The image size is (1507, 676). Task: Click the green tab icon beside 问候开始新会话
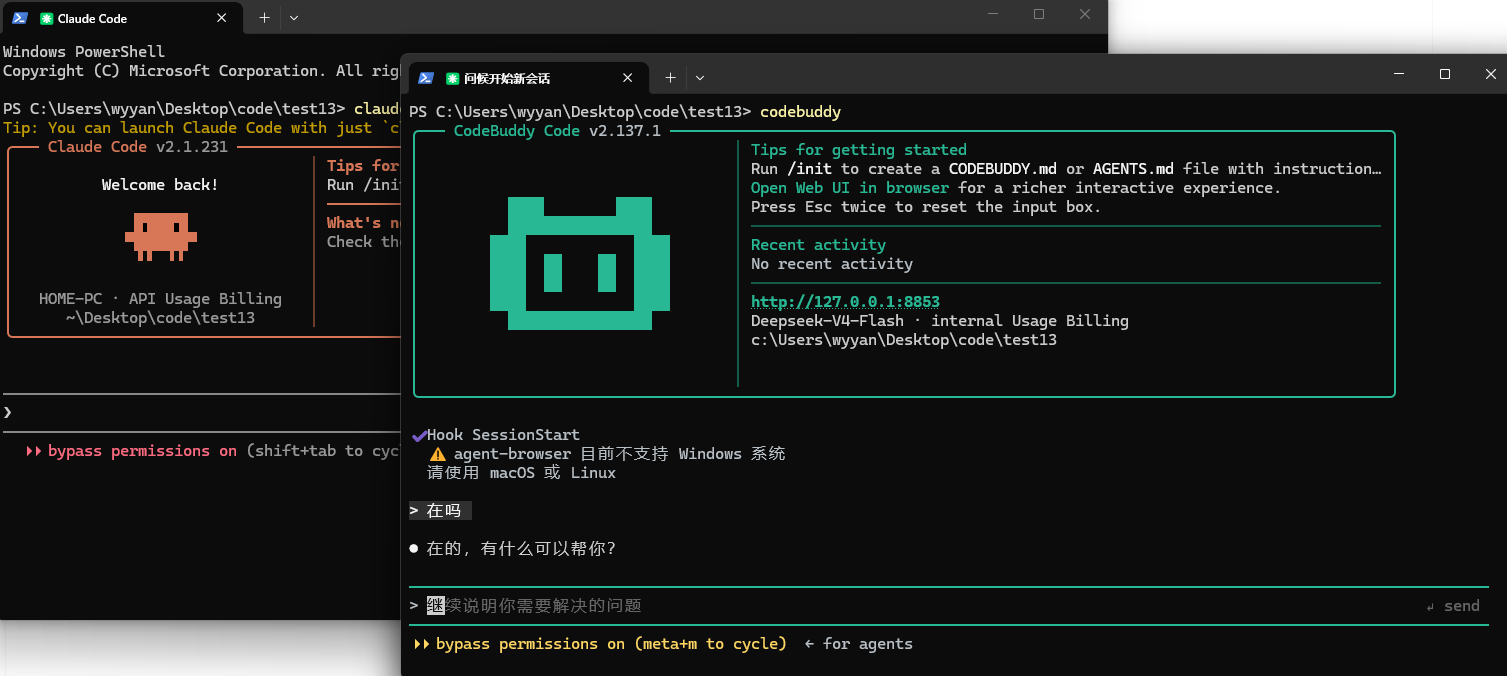[453, 78]
